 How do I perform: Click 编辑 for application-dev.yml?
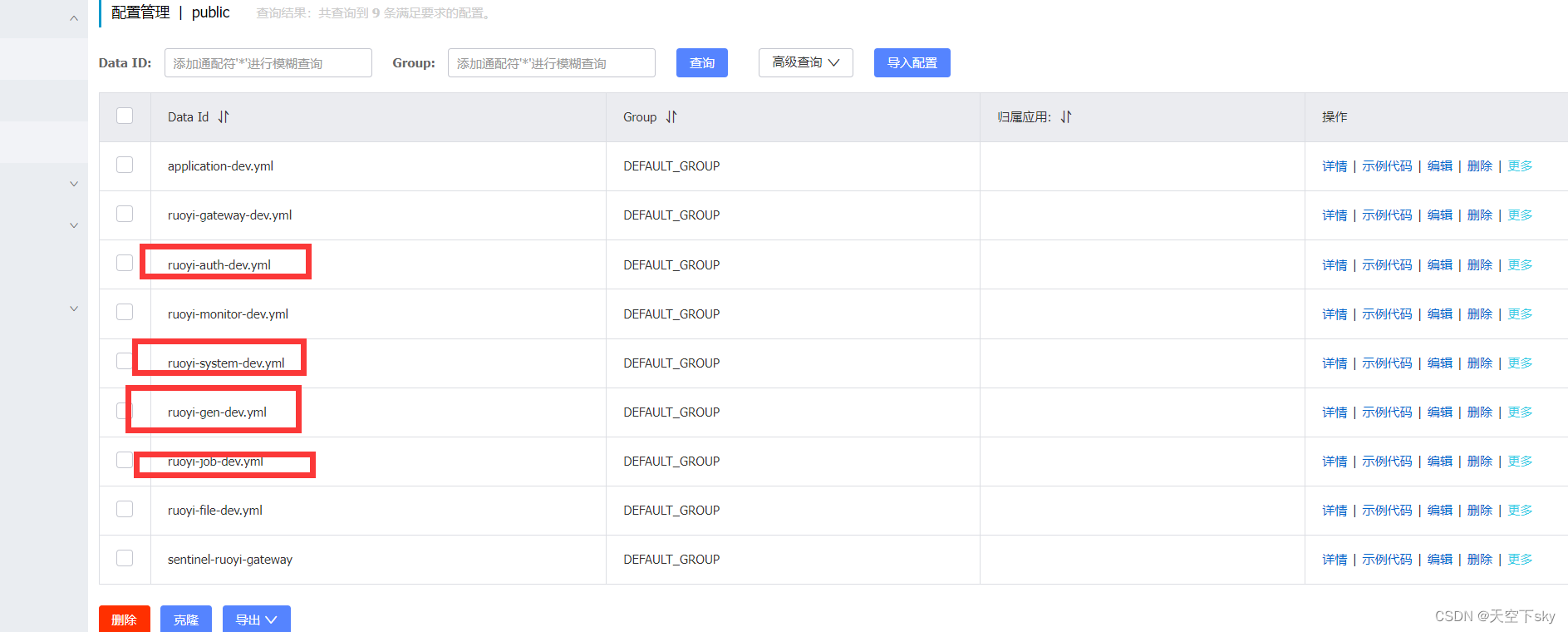click(1440, 166)
